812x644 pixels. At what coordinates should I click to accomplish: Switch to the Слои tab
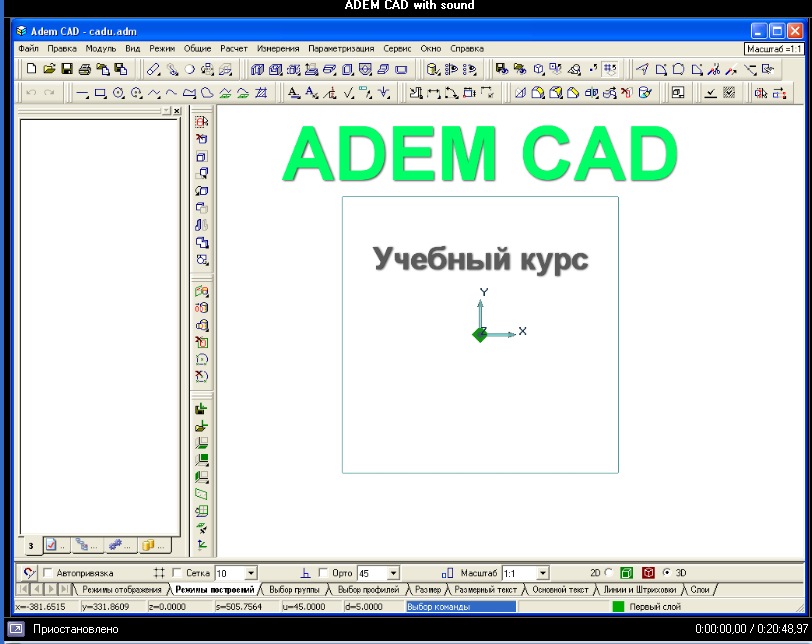pyautogui.click(x=700, y=590)
